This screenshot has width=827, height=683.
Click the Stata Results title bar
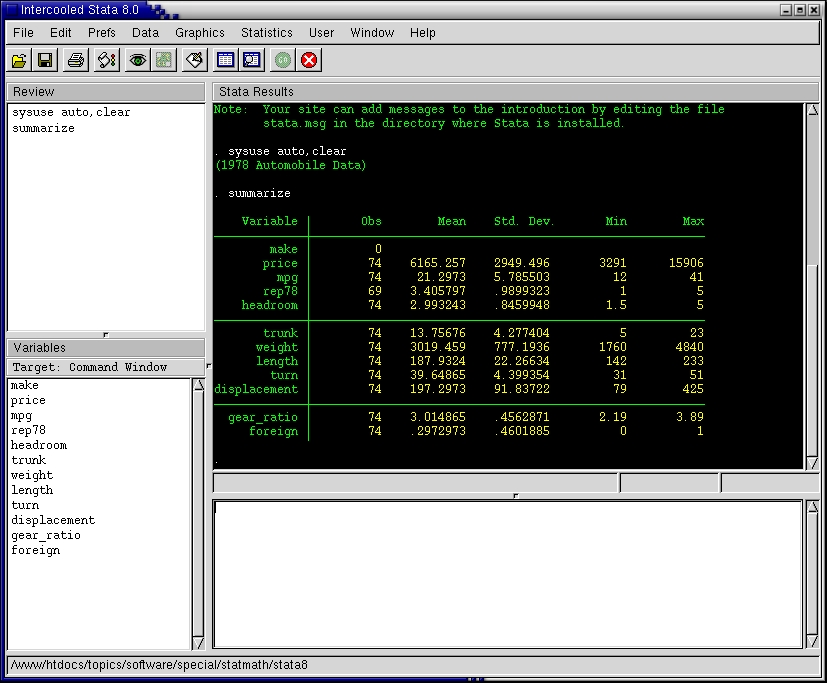pyautogui.click(x=516, y=92)
